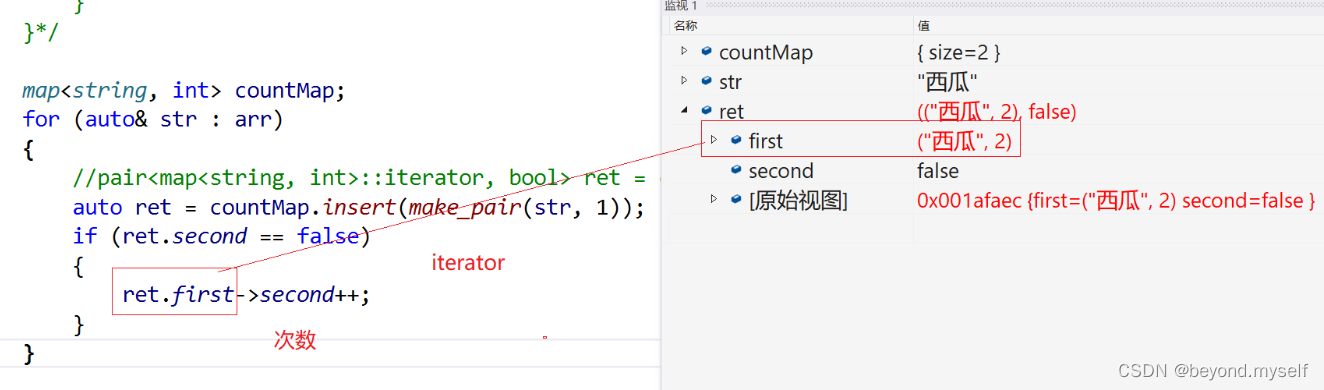1324x390 pixels.
Task: Click the 名称 column header
Action: coord(685,25)
